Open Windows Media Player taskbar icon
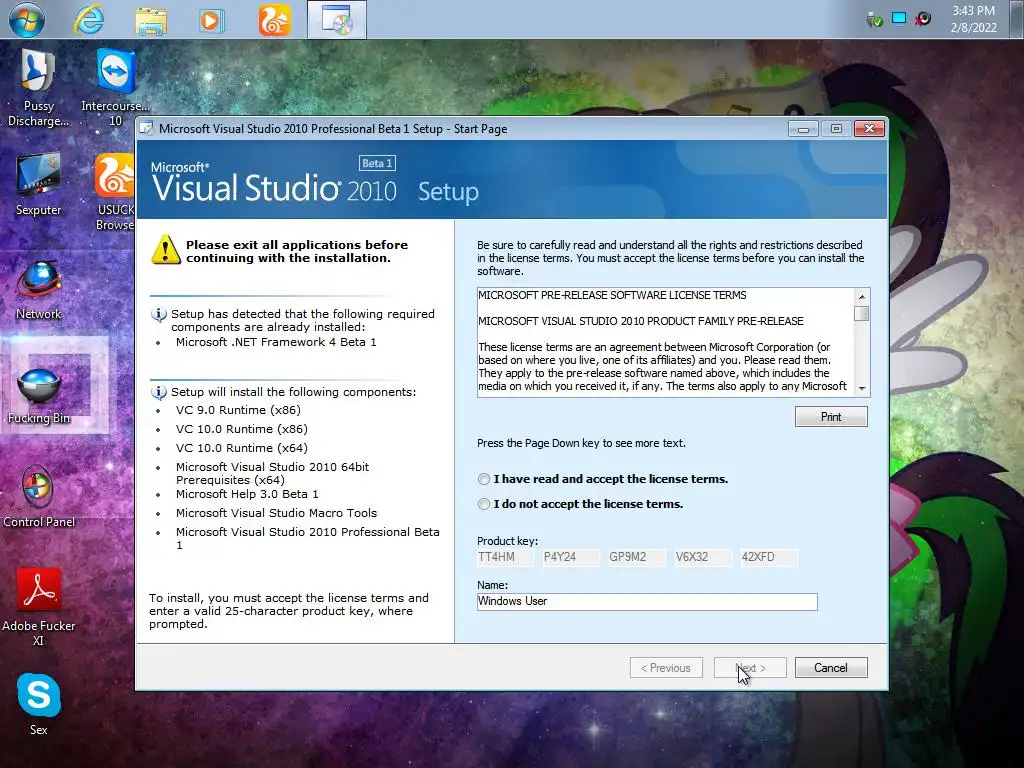1024x768 pixels. click(x=211, y=20)
